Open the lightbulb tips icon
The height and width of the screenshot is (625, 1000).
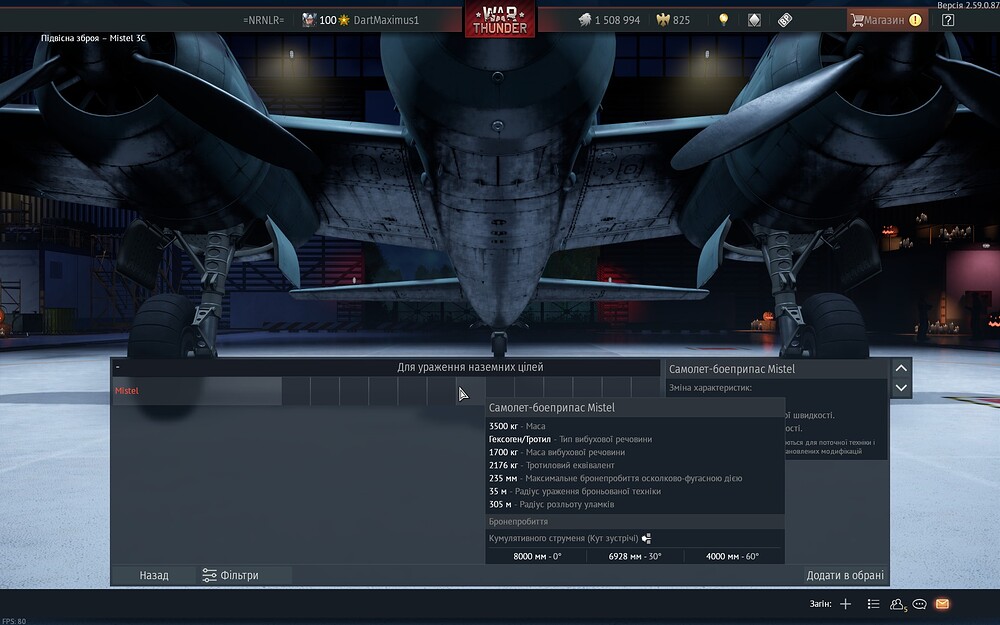coord(723,20)
